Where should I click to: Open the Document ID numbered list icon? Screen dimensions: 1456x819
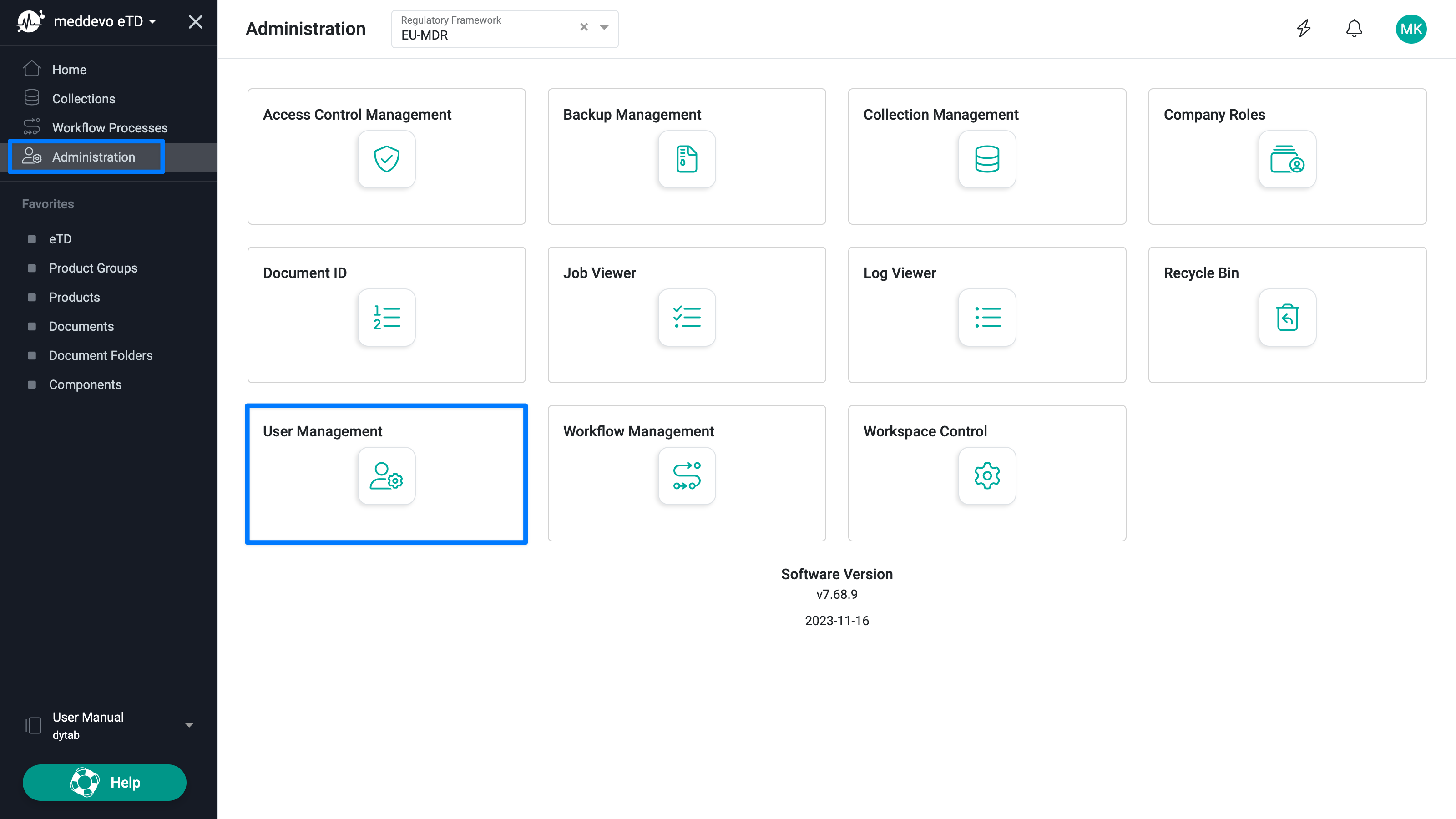[387, 317]
